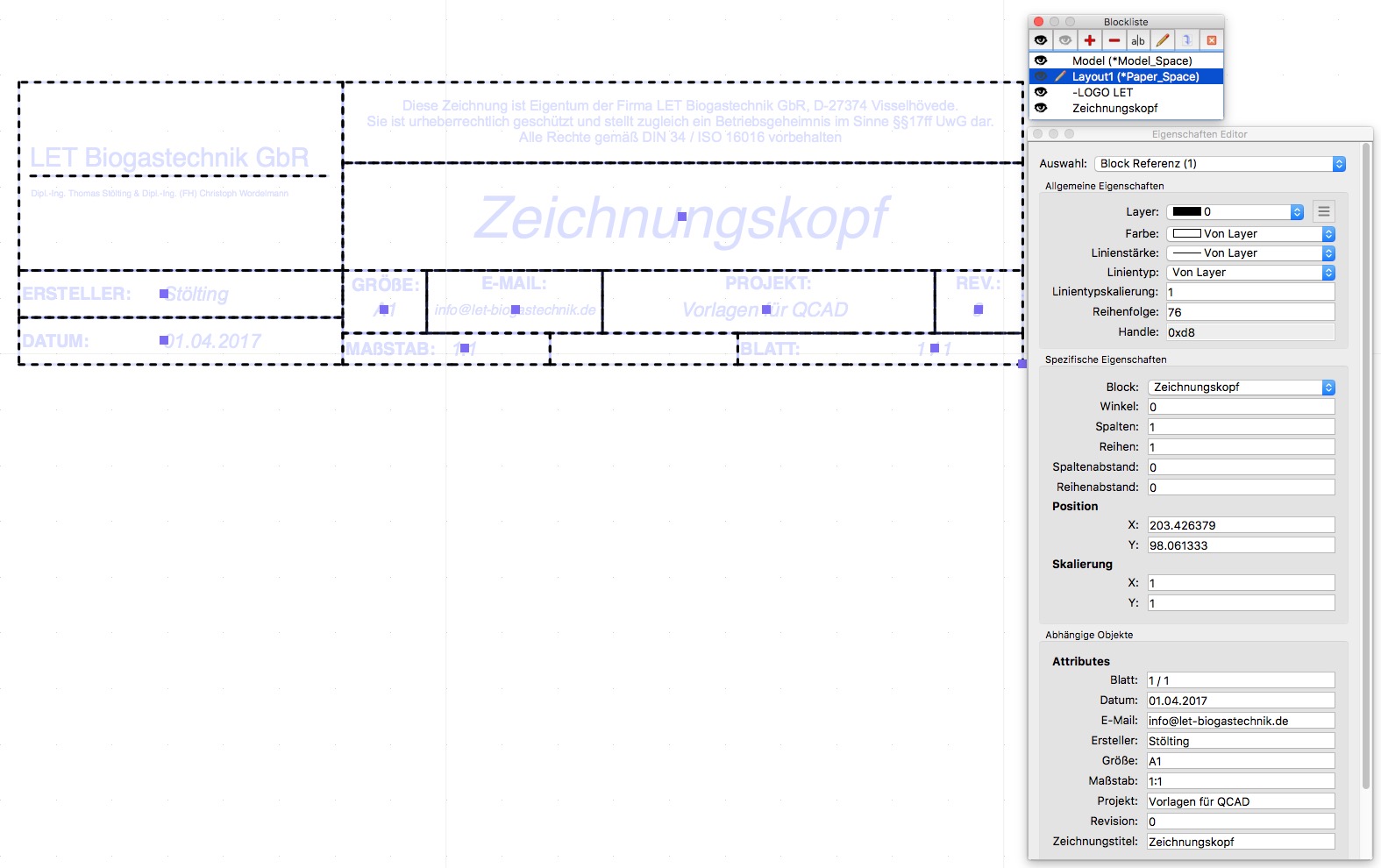Viewport: 1381px width, 868px height.
Task: Toggle eye icon for Zeichnungskopf block
Action: coord(1041,108)
